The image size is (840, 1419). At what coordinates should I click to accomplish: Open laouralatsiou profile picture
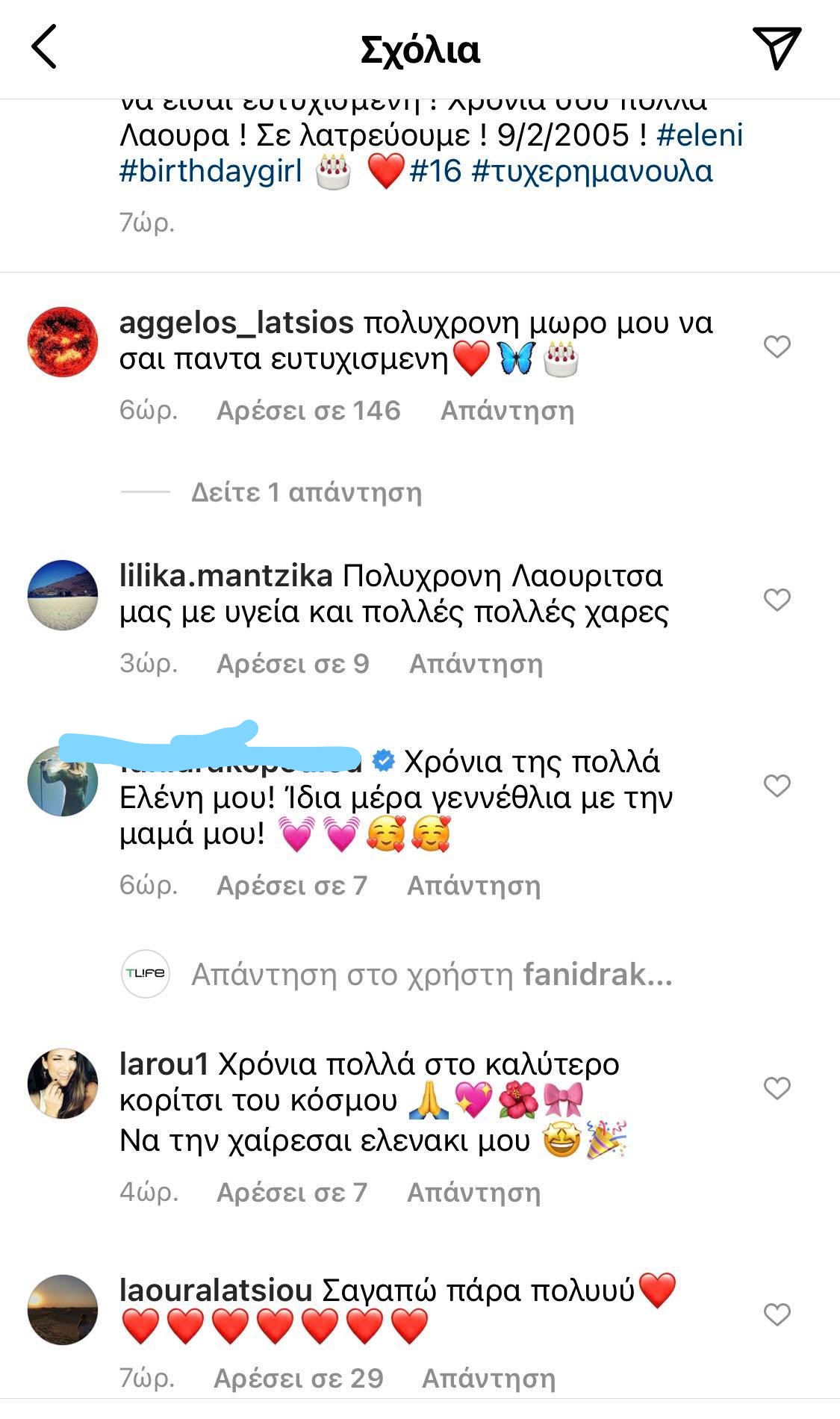click(63, 1309)
